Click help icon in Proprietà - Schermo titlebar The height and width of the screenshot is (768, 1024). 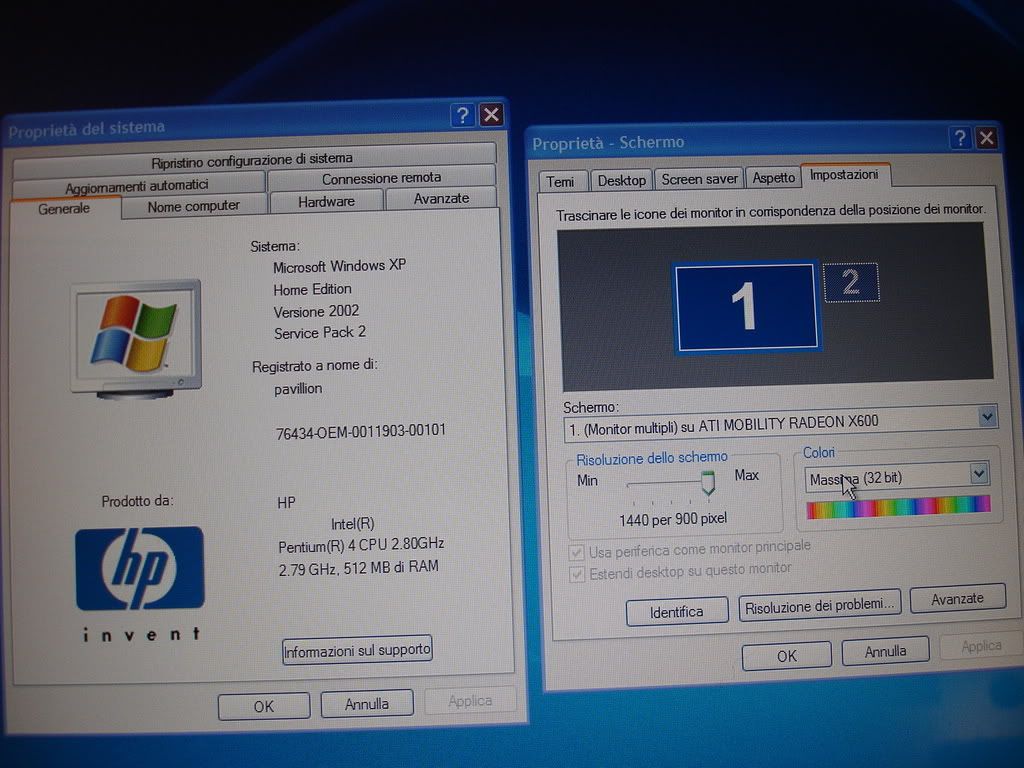click(x=960, y=138)
